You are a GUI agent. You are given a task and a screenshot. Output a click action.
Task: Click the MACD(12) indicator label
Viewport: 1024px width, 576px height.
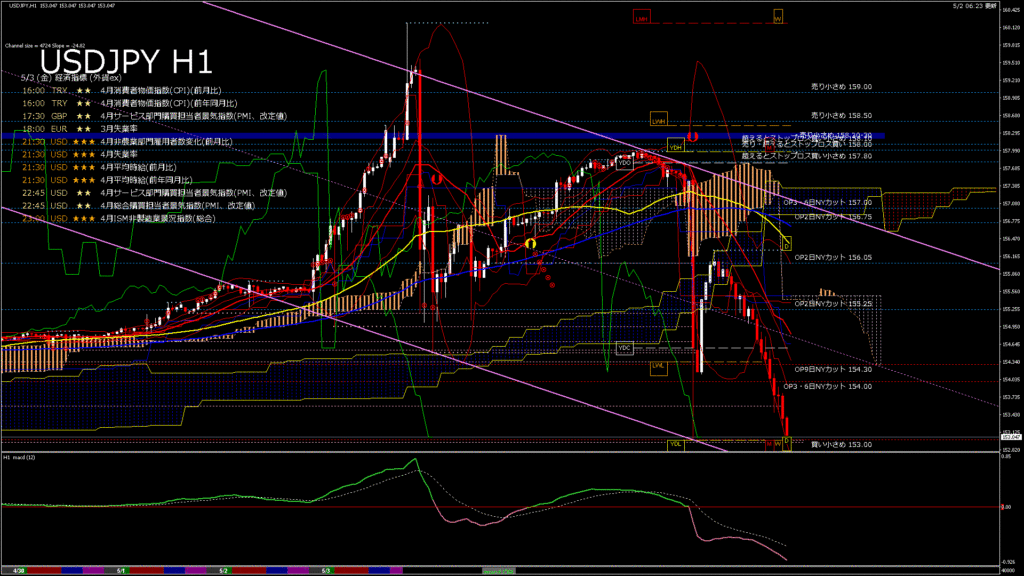[x=20, y=458]
